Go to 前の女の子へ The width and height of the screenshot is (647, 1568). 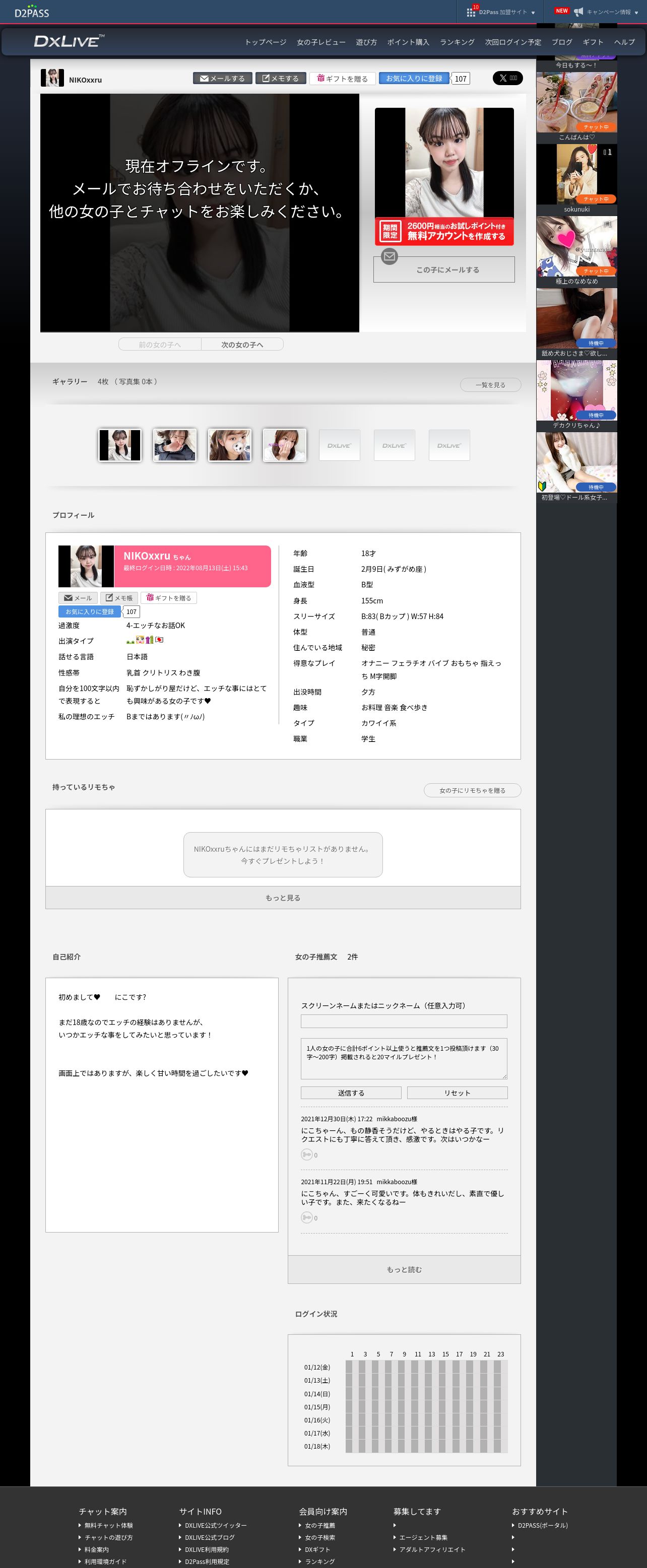tap(159, 345)
